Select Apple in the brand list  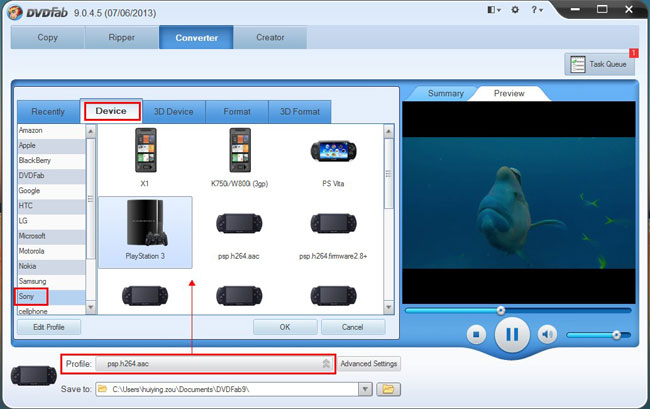(51, 145)
